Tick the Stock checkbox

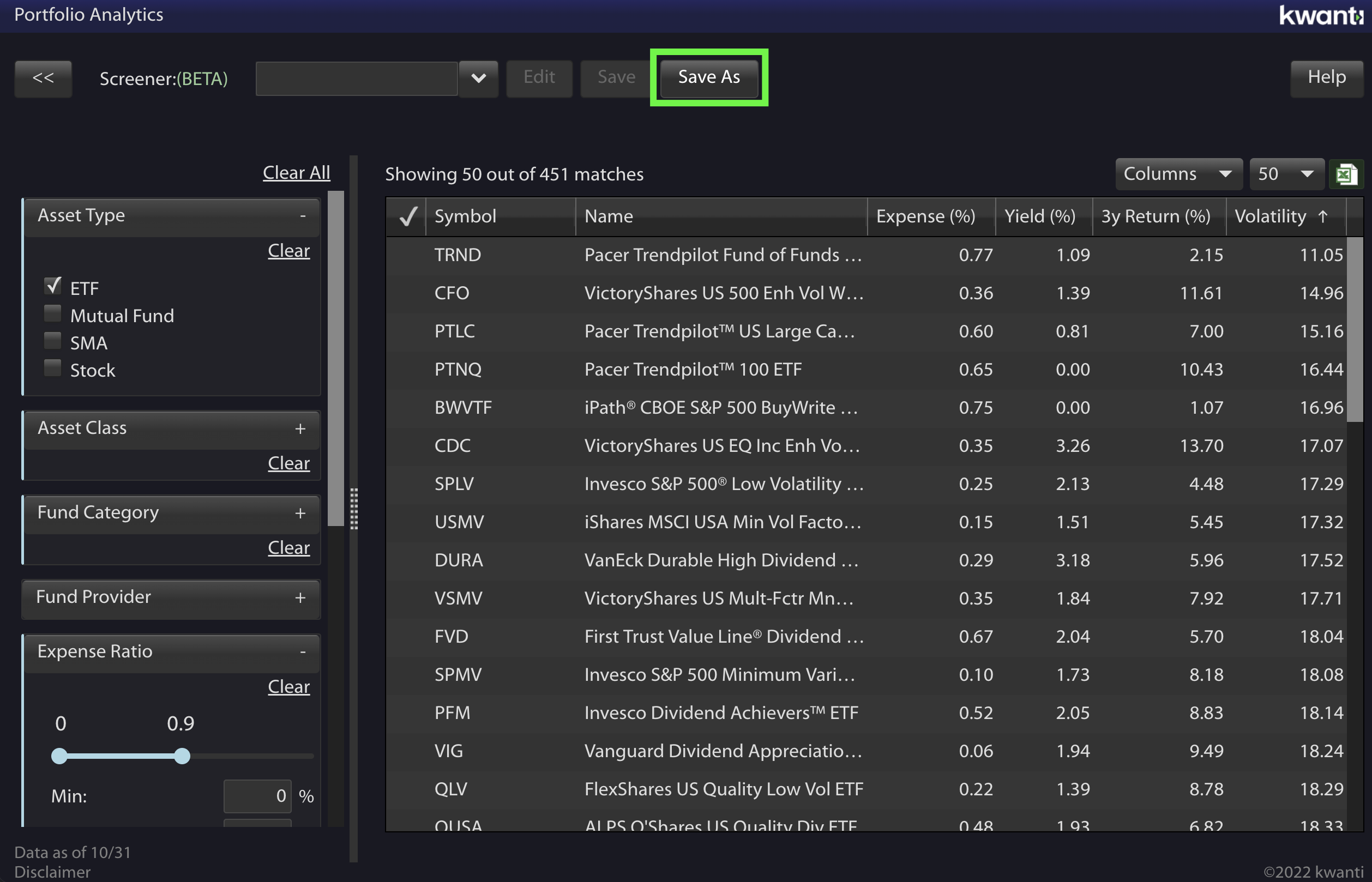pyautogui.click(x=53, y=368)
